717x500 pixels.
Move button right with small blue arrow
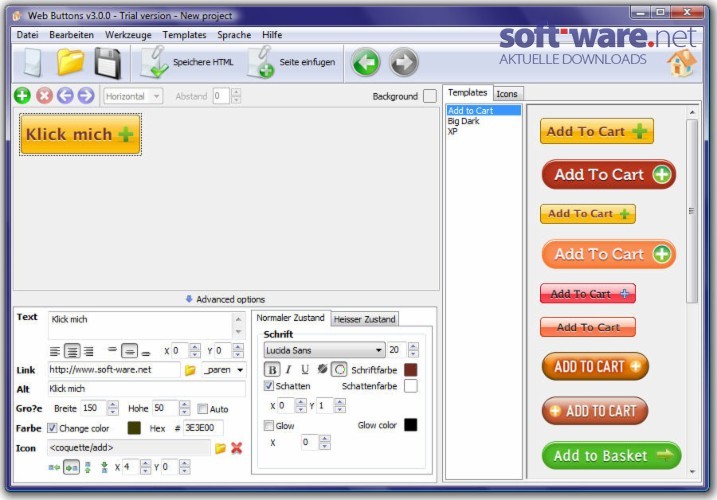tap(86, 96)
